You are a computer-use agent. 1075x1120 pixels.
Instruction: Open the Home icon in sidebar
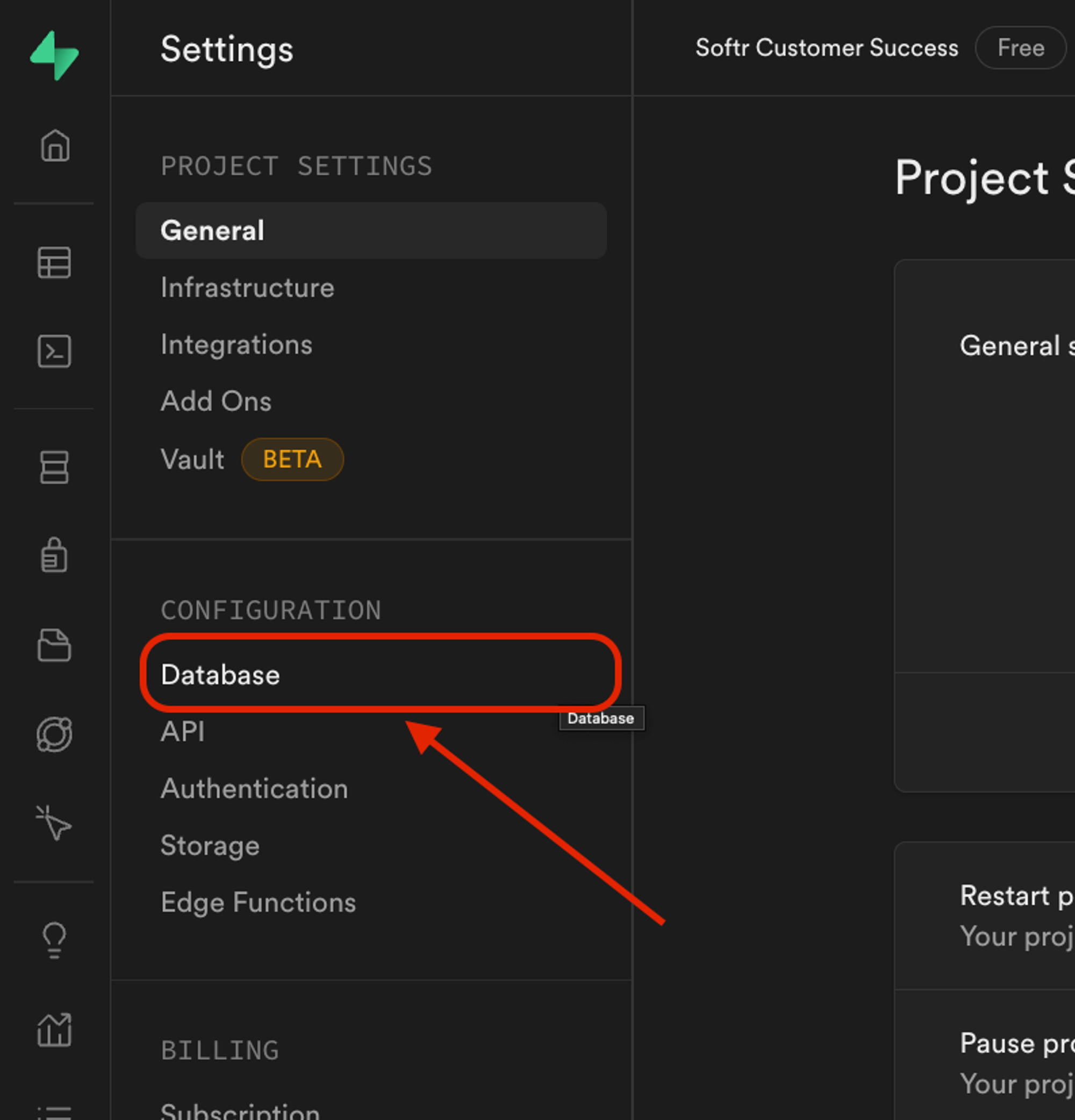55,145
